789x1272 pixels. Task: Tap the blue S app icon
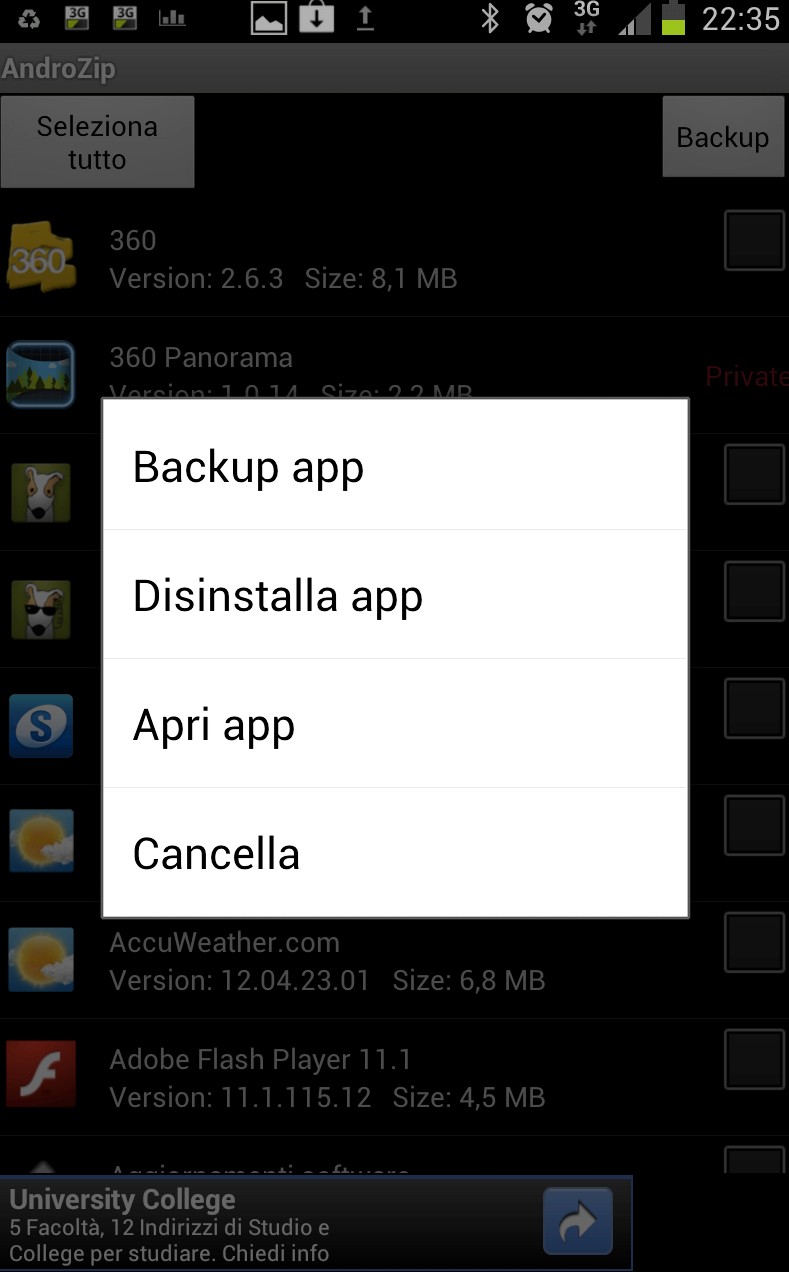pos(41,725)
